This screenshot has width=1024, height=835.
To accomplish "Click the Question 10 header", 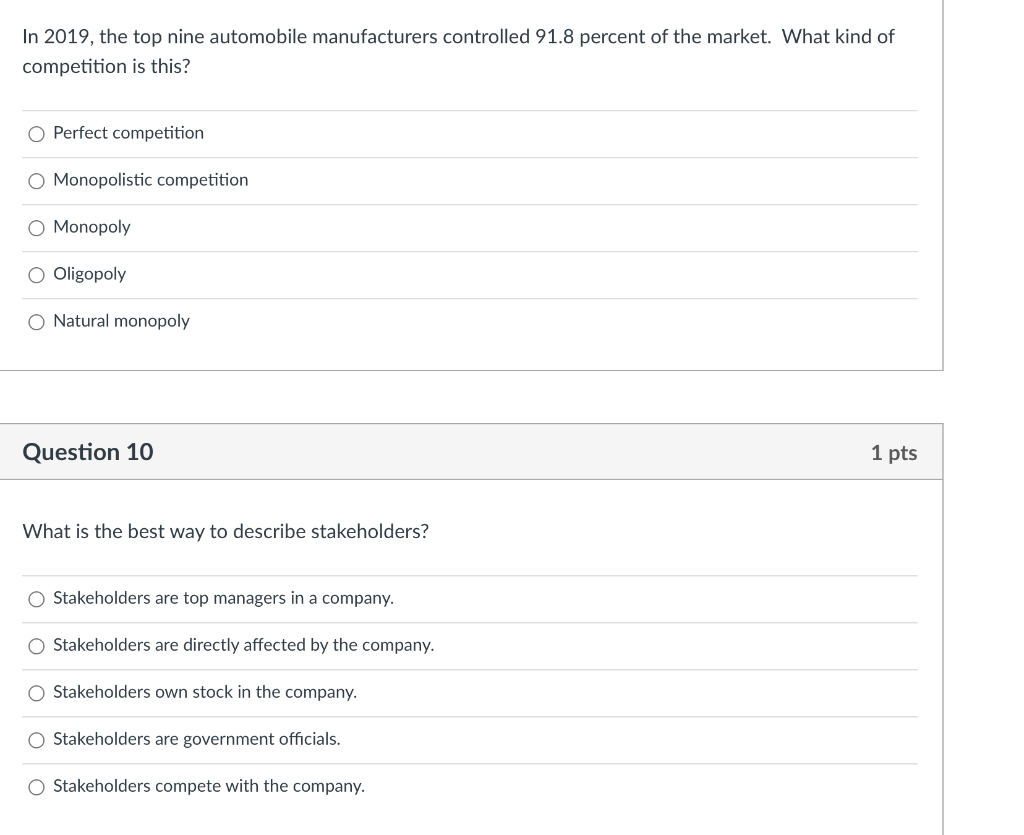I will click(87, 452).
